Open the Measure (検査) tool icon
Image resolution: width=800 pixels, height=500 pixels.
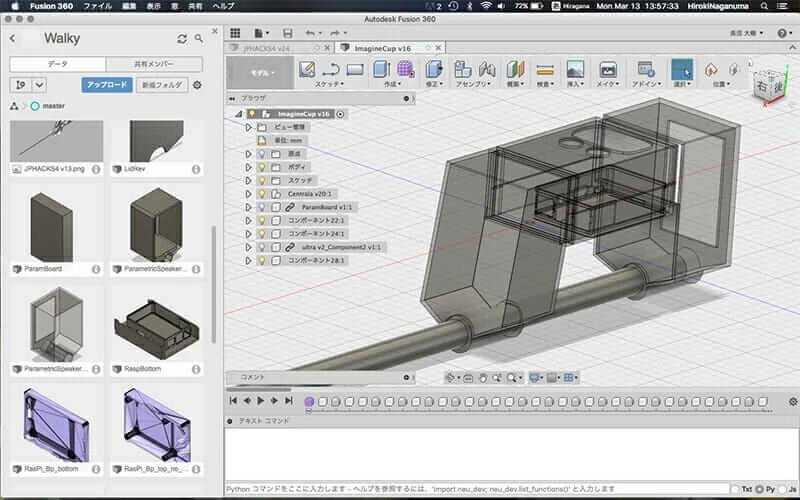[x=545, y=69]
